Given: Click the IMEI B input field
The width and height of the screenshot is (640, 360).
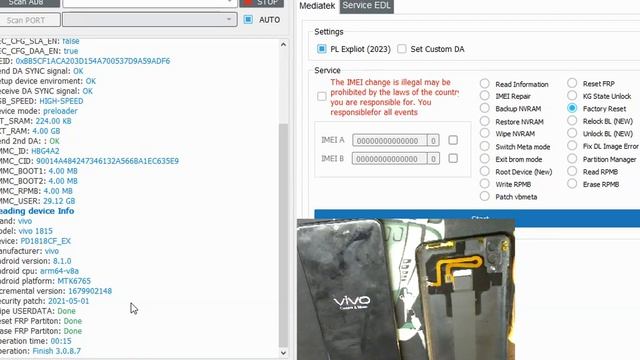Looking at the screenshot, I should [x=389, y=159].
